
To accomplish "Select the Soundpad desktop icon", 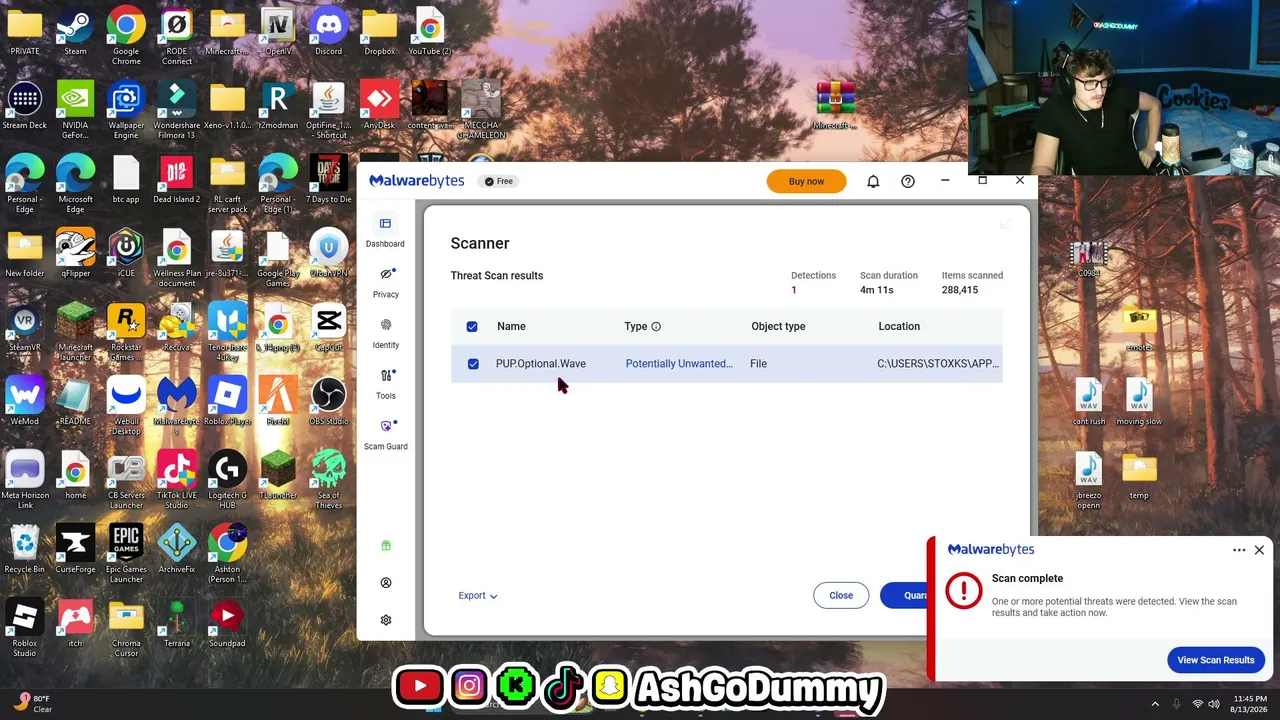I will 227,623.
